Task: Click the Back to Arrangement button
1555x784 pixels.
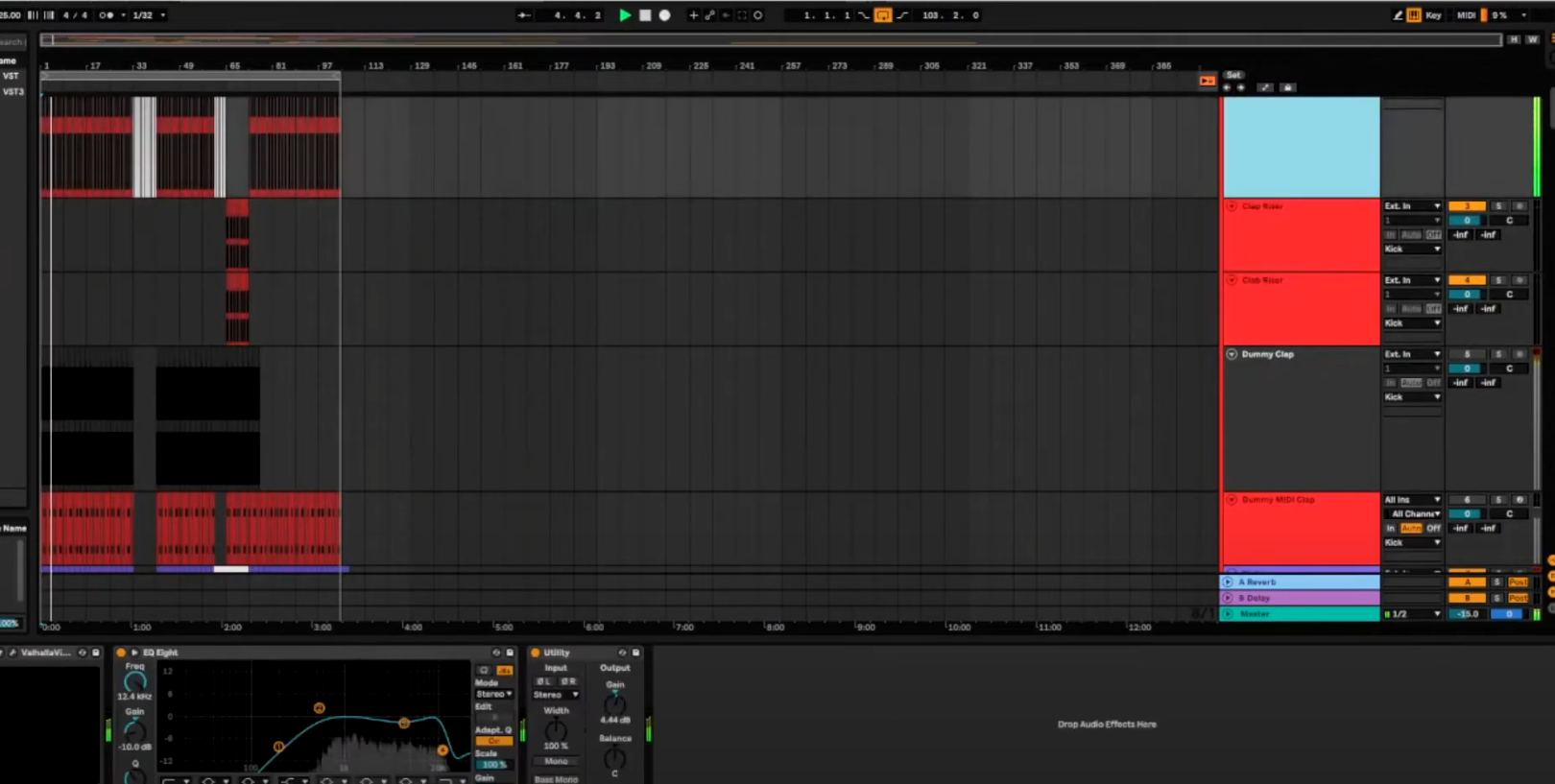Action: coord(1207,81)
